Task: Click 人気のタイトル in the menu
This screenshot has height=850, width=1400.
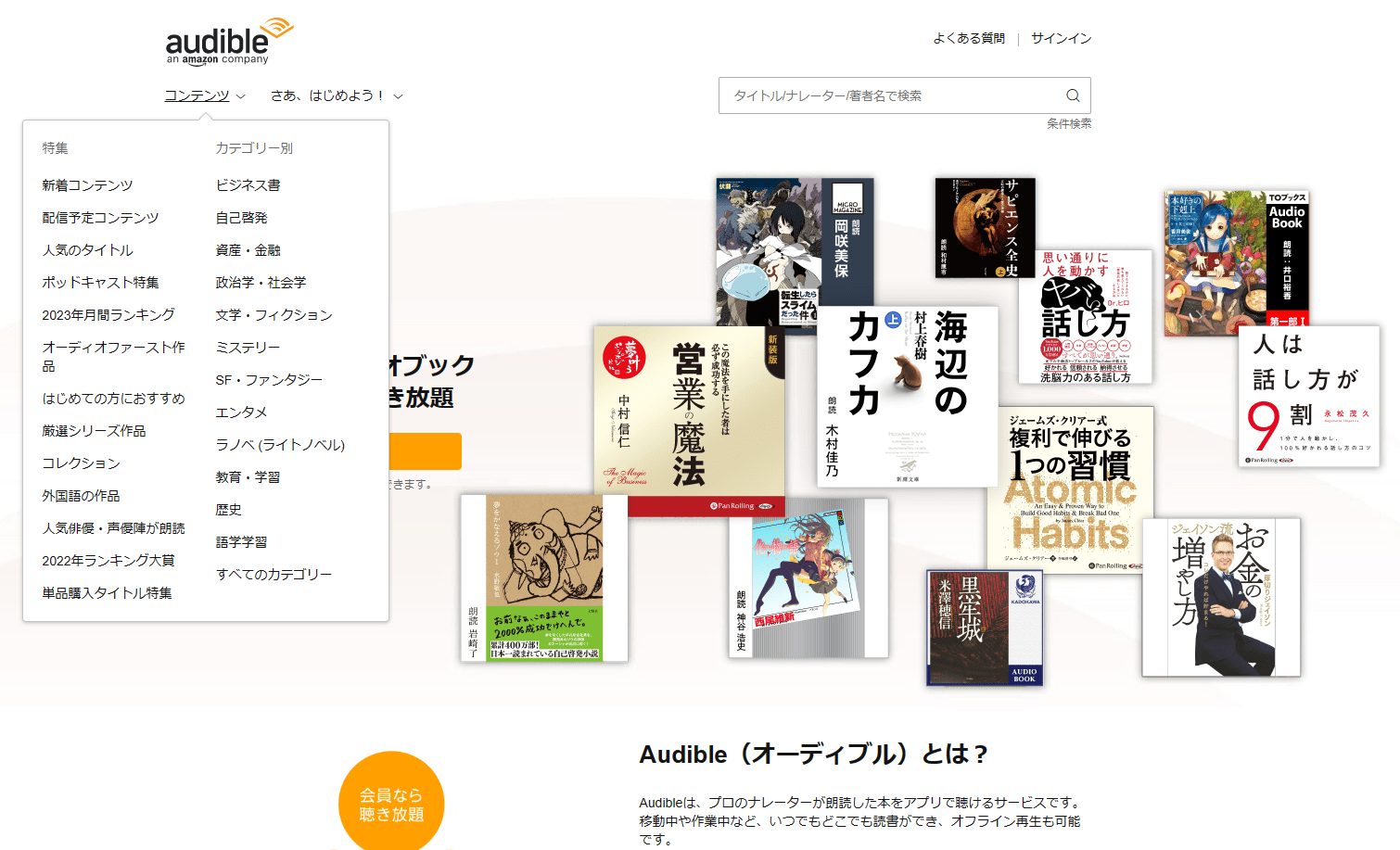Action: 87,249
